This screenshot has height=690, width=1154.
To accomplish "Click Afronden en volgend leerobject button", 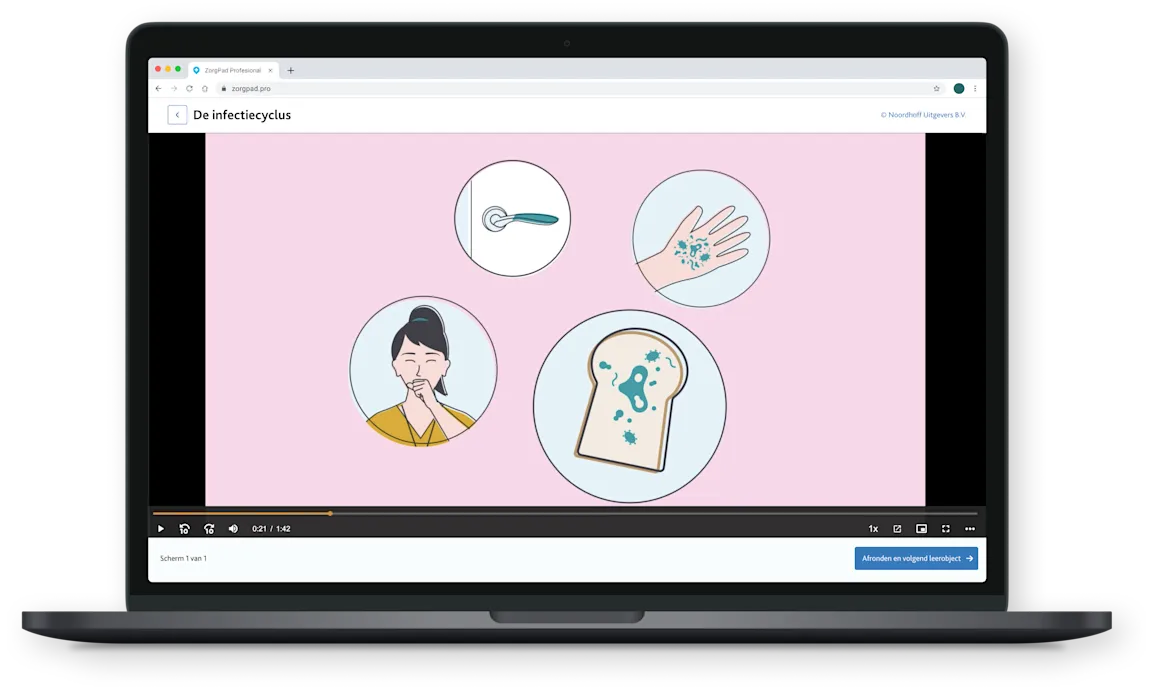I will point(916,558).
